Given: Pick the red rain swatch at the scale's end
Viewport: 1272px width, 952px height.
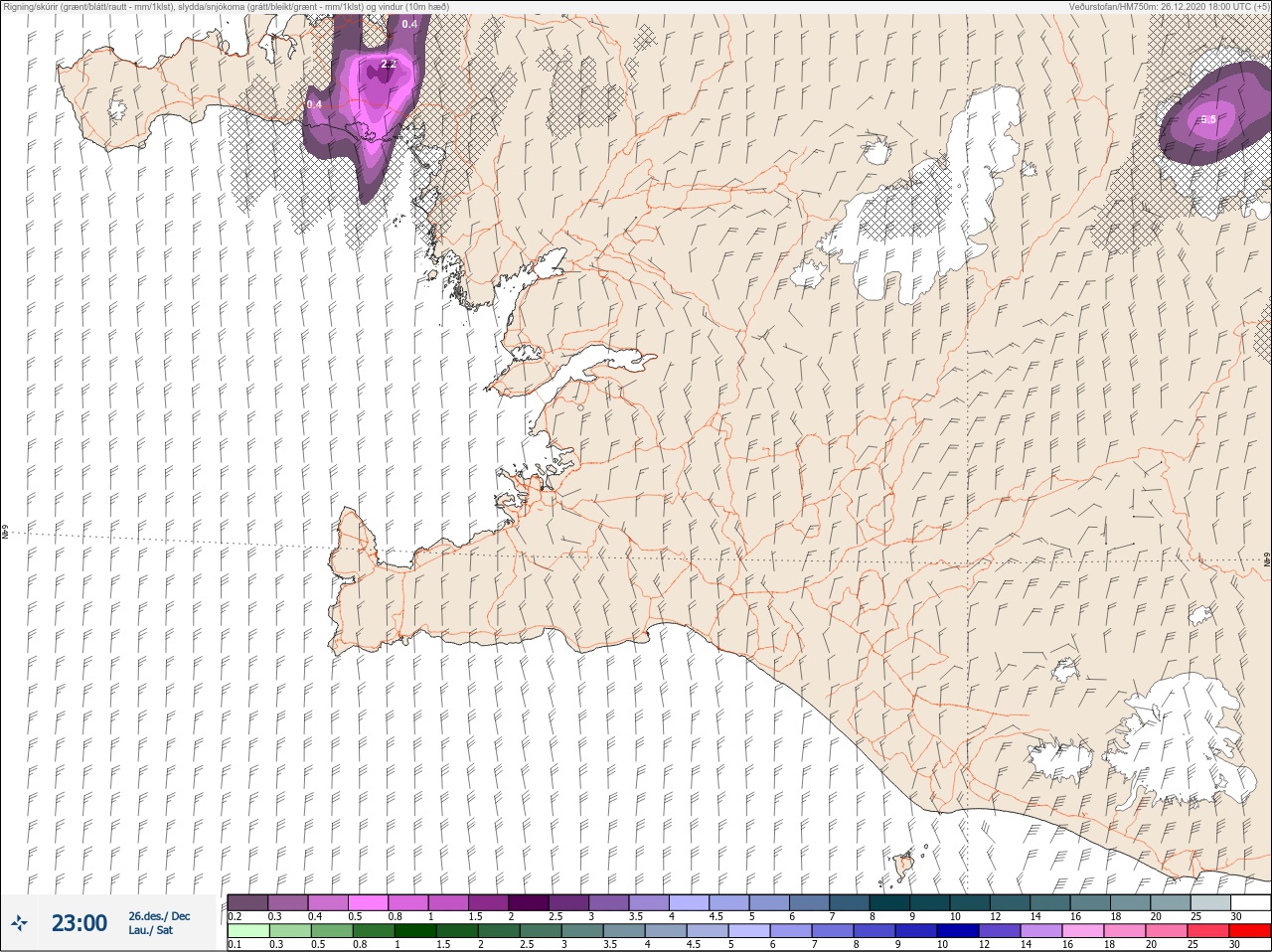Looking at the screenshot, I should point(1250,931).
